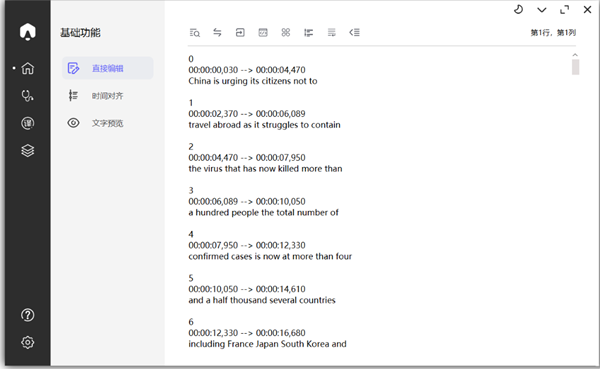The height and width of the screenshot is (369, 600).
Task: Select the 直接编辑 menu item
Action: click(108, 68)
